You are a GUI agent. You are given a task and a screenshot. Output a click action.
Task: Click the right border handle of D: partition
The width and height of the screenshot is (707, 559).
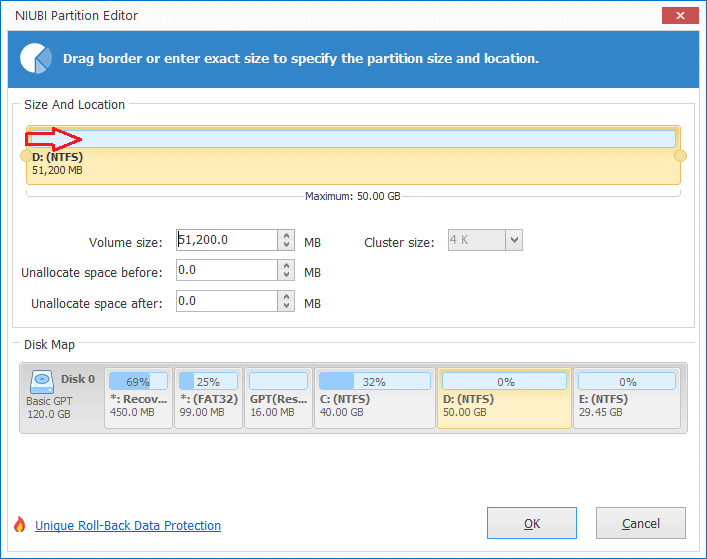click(680, 156)
